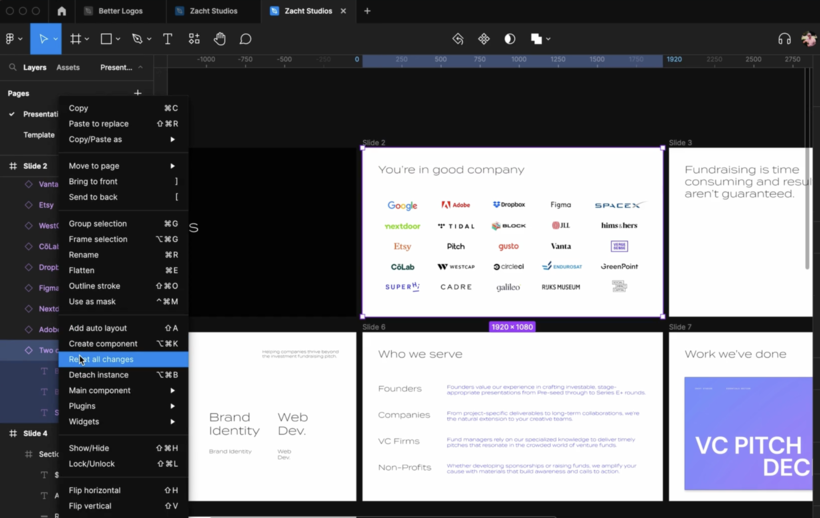The image size is (820, 518).
Task: Choose Bring to front
Action: click(x=123, y=181)
